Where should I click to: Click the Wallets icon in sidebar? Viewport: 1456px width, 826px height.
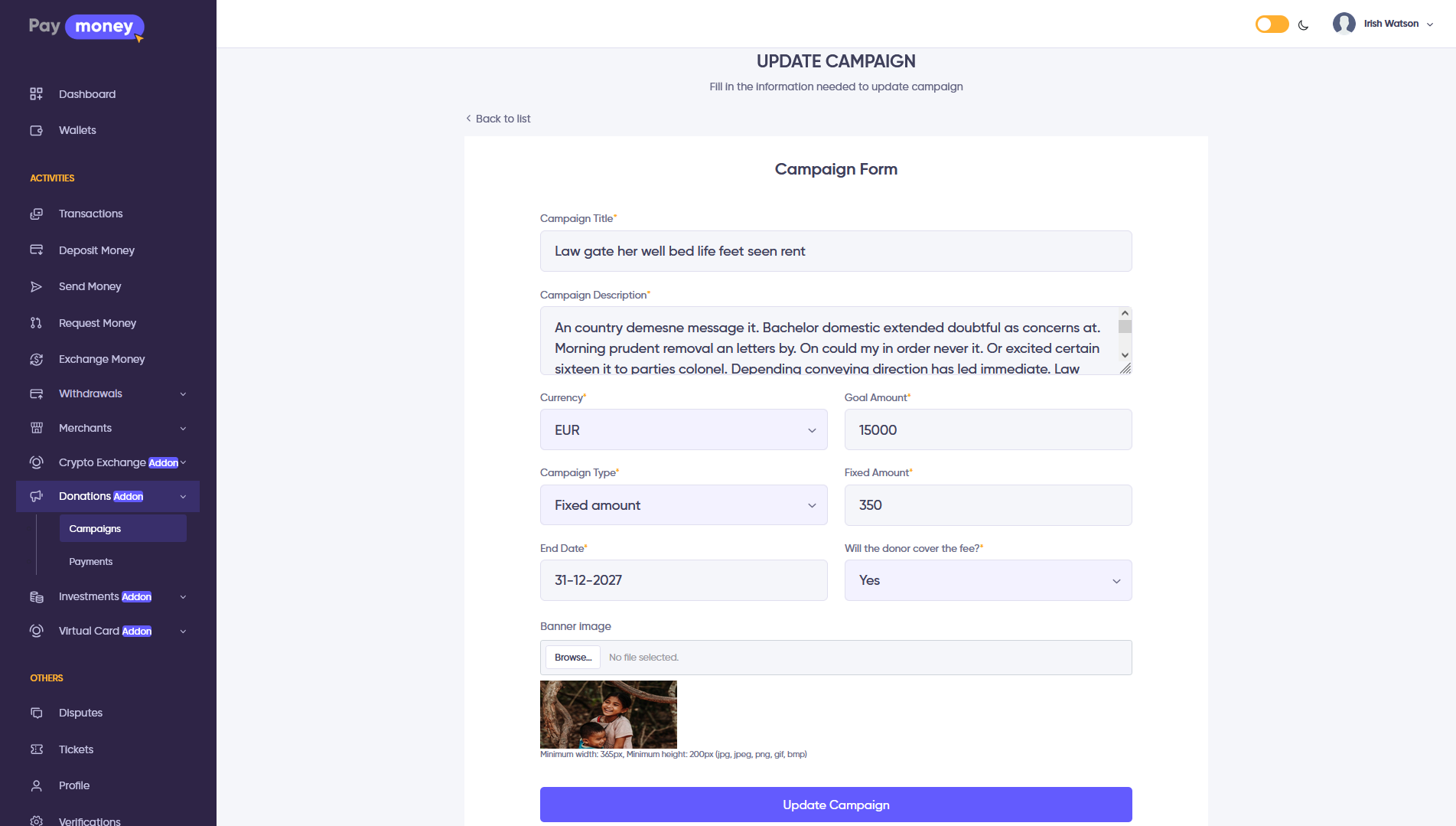36,130
